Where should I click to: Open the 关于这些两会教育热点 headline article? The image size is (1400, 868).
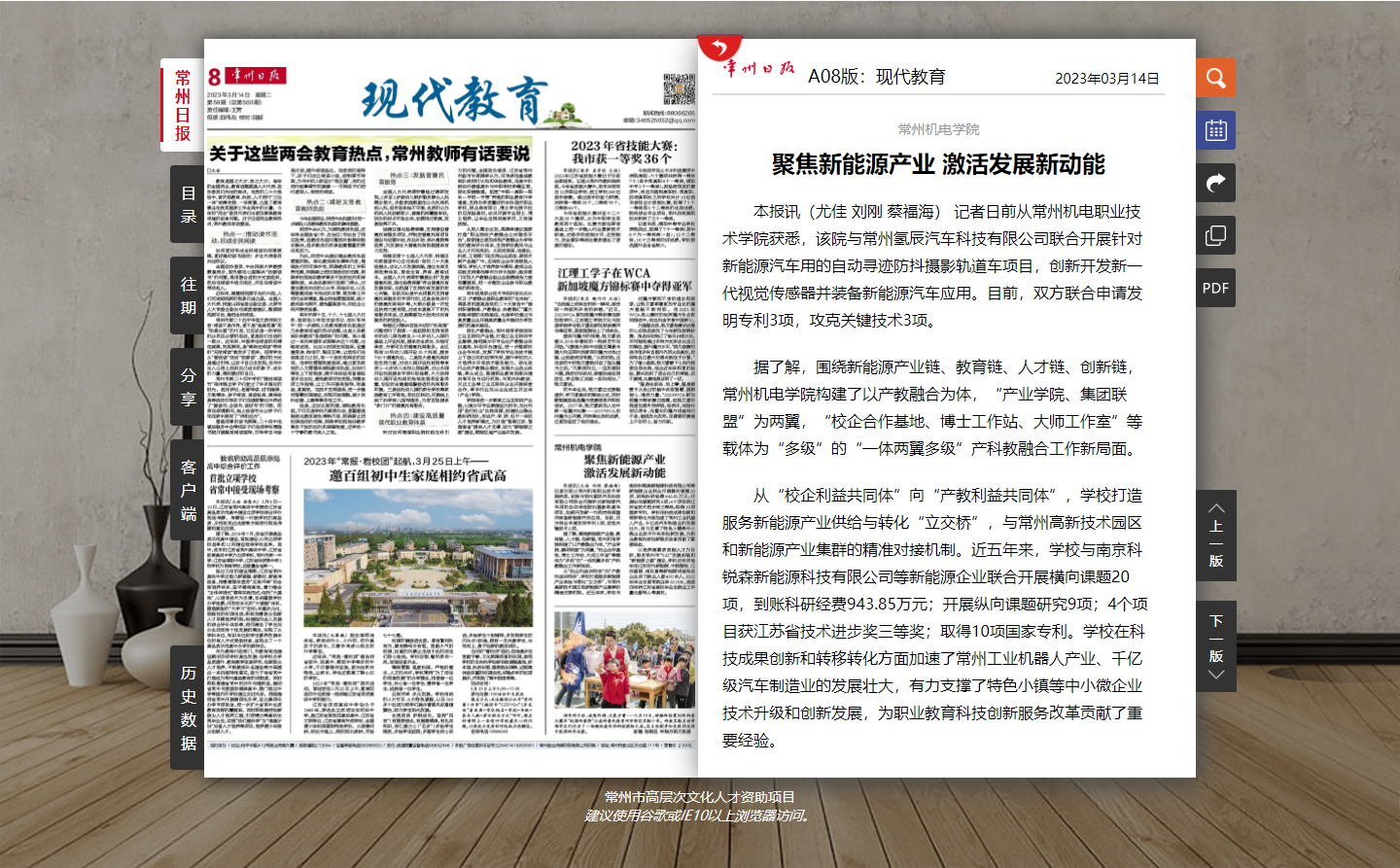click(x=369, y=154)
